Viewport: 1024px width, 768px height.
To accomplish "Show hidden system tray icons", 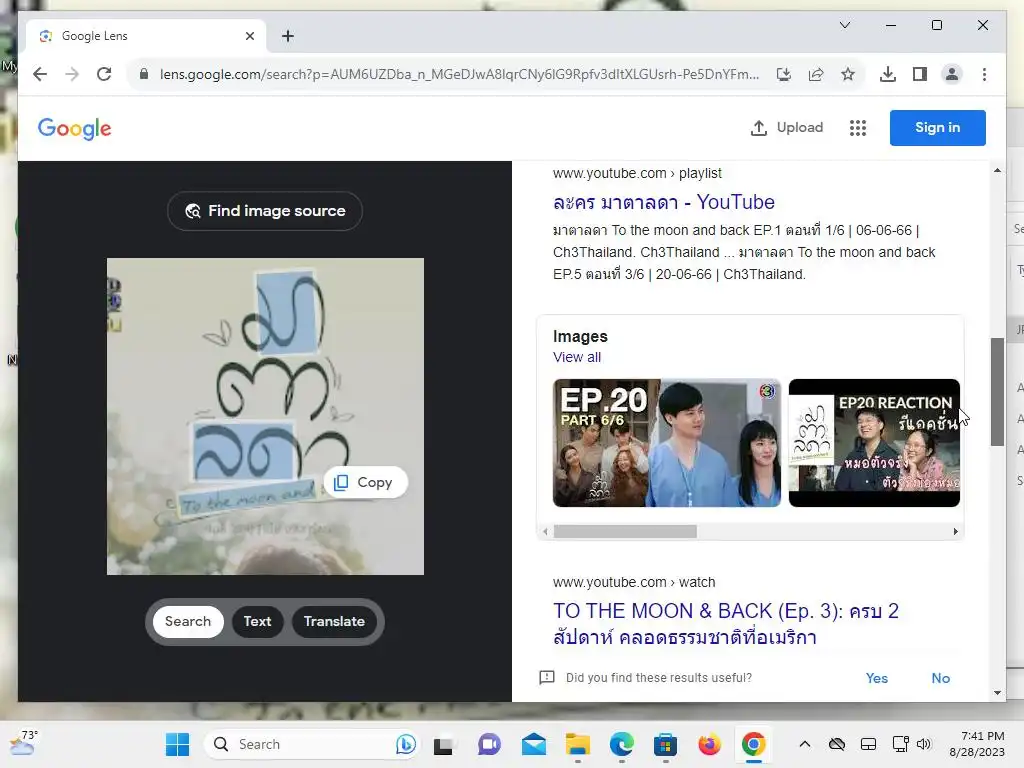I will pyautogui.click(x=805, y=744).
